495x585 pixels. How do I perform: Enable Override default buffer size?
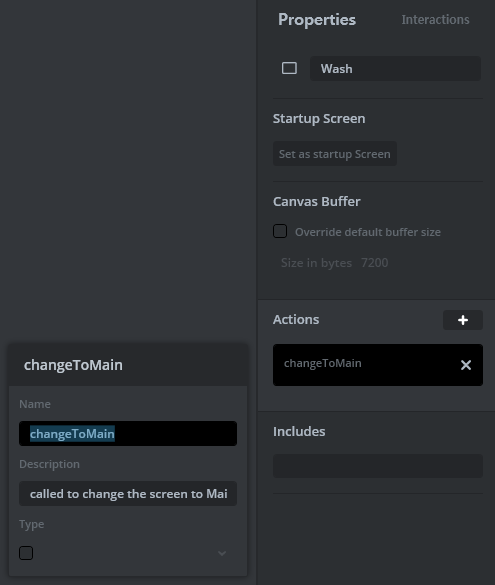tap(280, 231)
